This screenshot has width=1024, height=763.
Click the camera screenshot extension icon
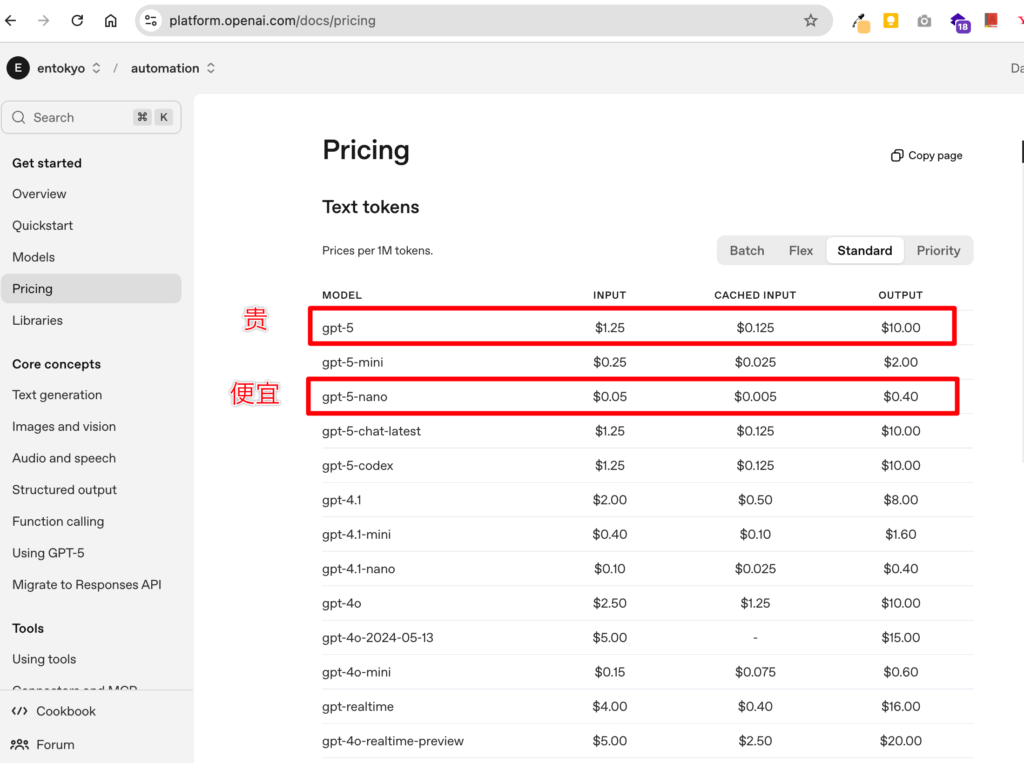click(924, 21)
